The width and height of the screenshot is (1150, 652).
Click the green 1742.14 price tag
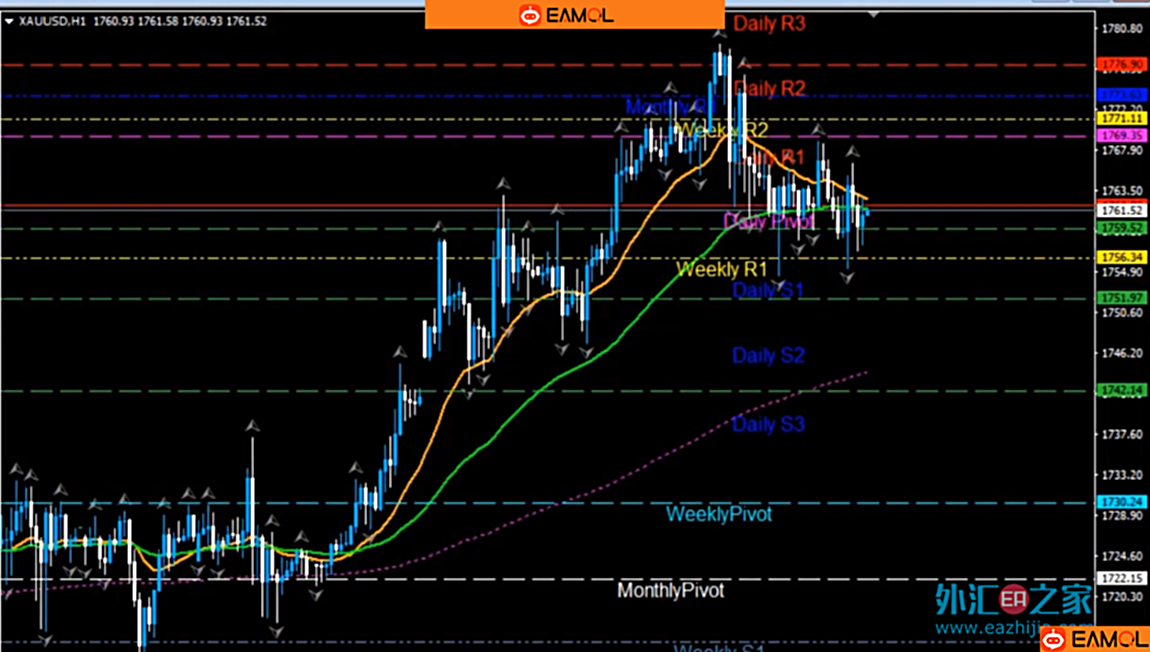click(x=1121, y=391)
